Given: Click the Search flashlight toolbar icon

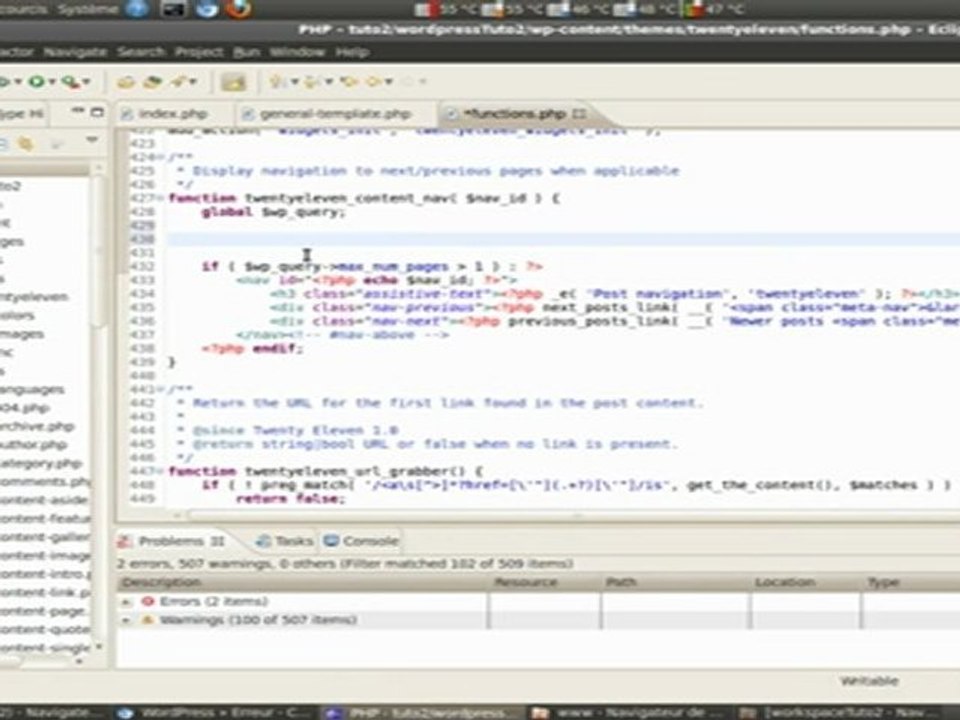Looking at the screenshot, I should 178,81.
